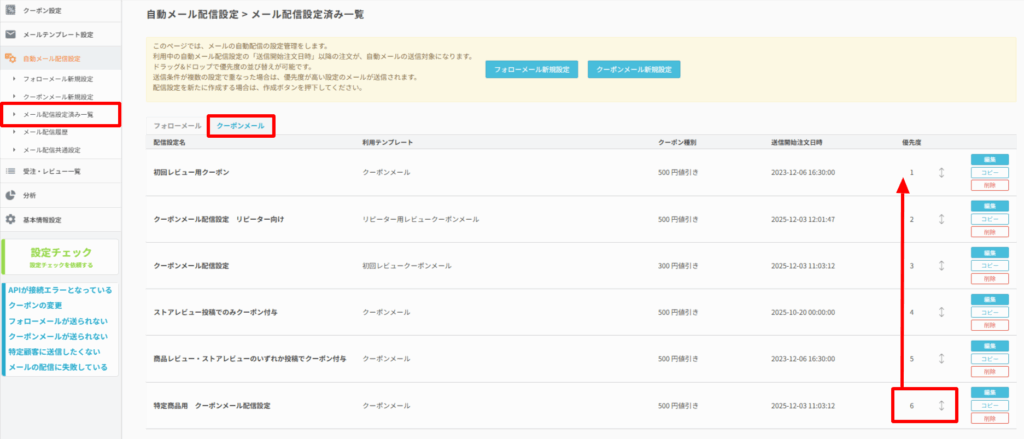
Task: Click 編集 for 初回レビュー用クーポン
Action: [989, 159]
